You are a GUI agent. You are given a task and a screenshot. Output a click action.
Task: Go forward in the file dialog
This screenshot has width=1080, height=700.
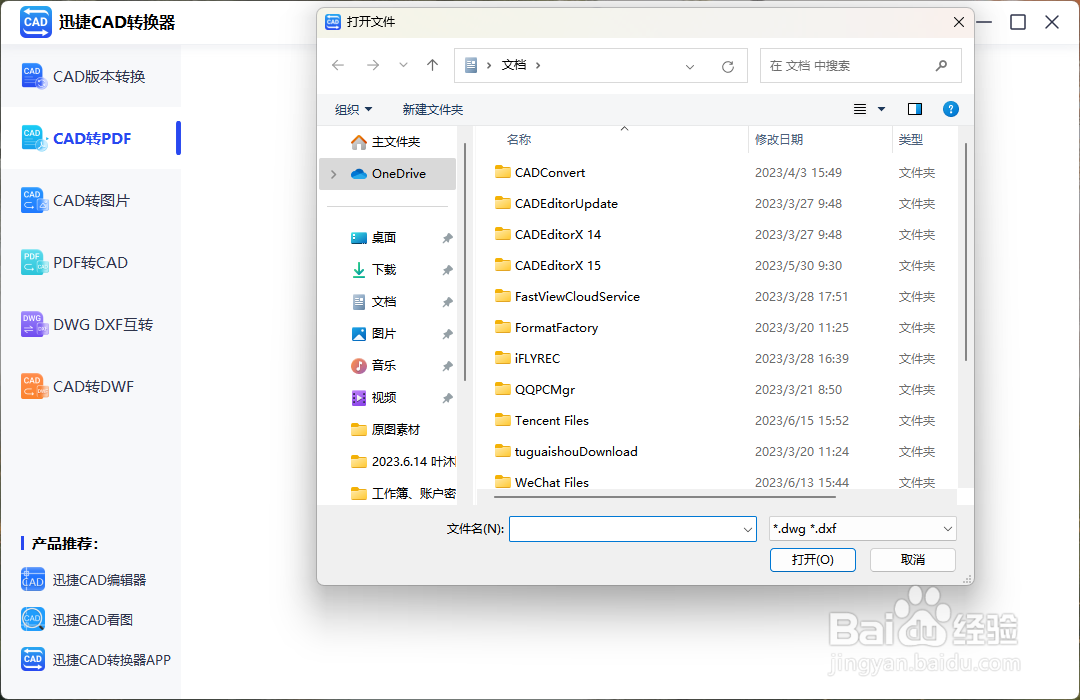tap(373, 65)
